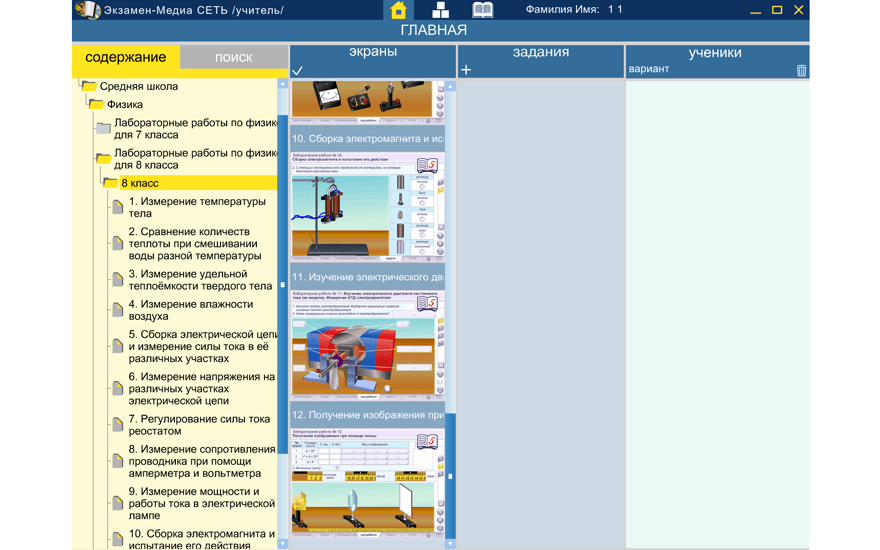Screen dimensions: 880x550
Task: Click the 8 класс folder icon
Action: click(x=110, y=183)
